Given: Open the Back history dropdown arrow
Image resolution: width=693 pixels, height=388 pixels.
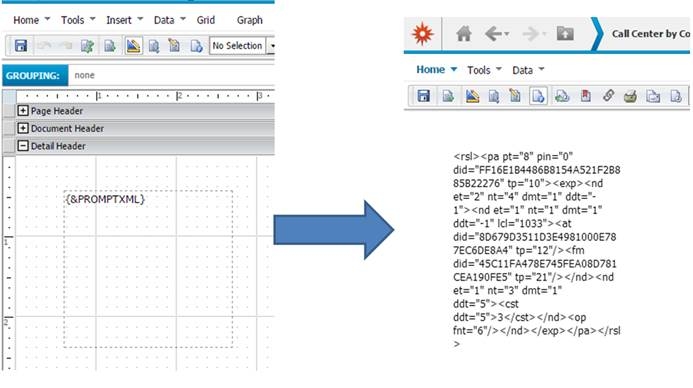Looking at the screenshot, I should (506, 34).
